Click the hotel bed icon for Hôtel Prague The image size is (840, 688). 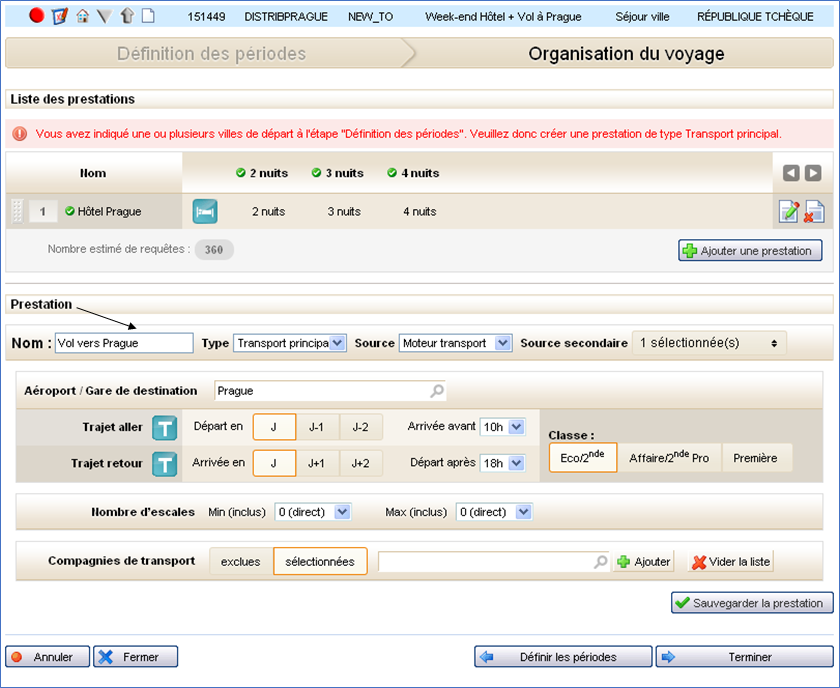coord(204,211)
